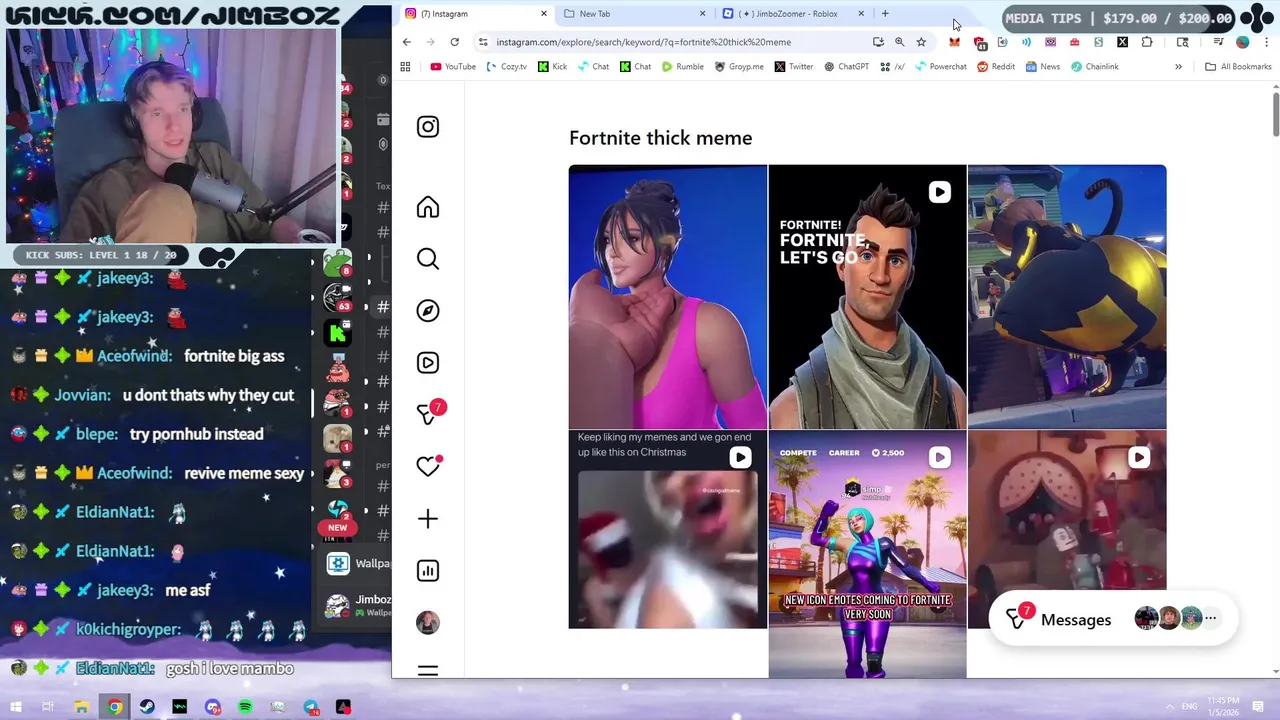Open the Chrome apps grid shortcut
The height and width of the screenshot is (720, 1280).
[405, 67]
